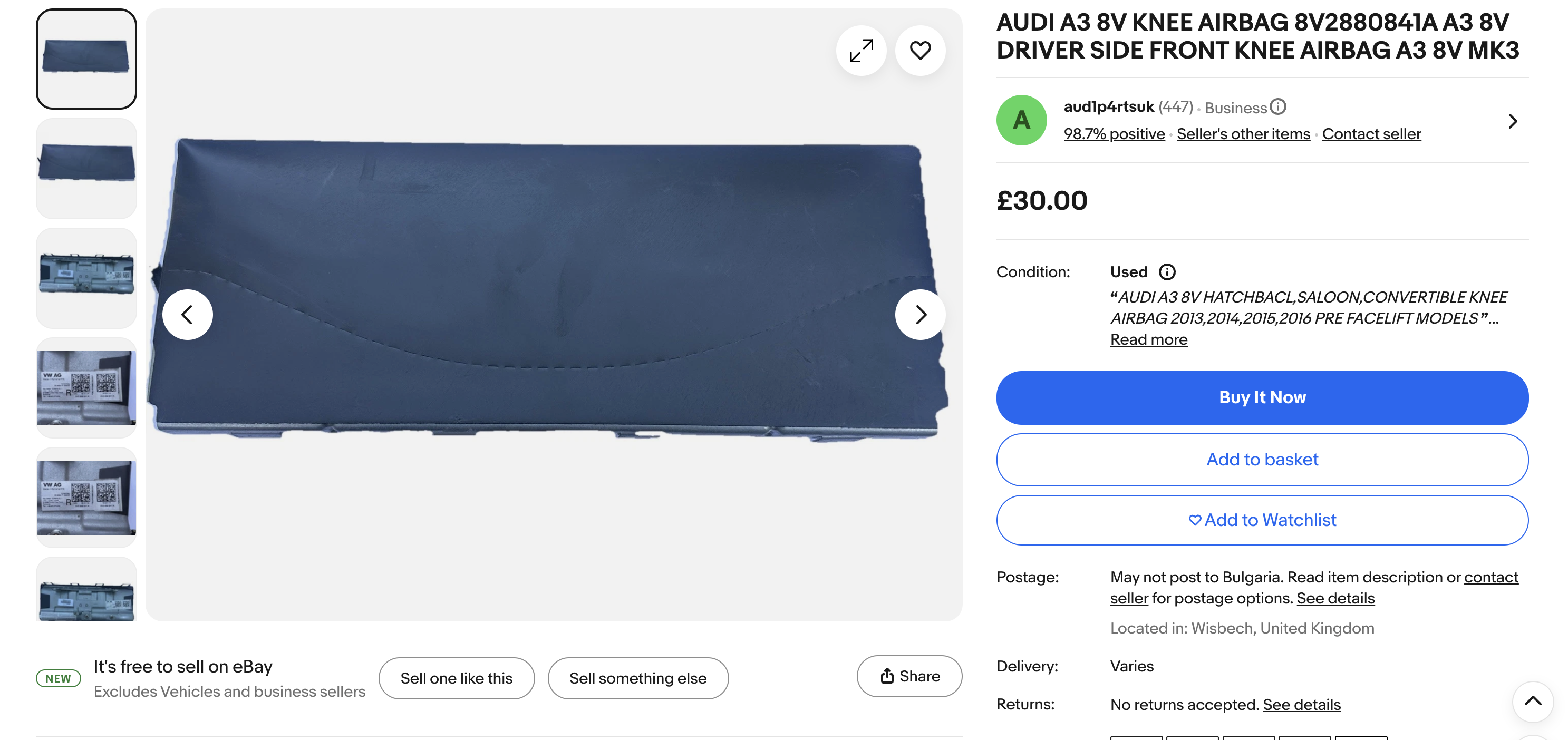Toggle Add to Watchlist

click(x=1262, y=520)
